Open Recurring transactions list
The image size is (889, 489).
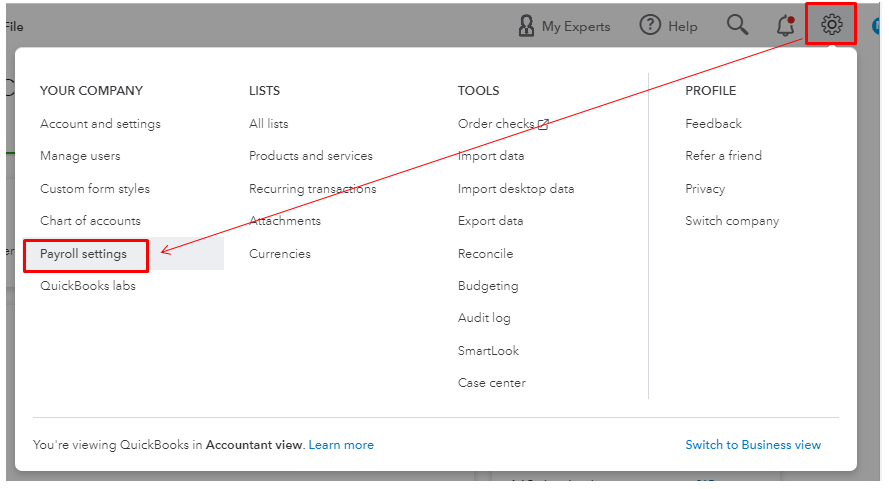[313, 189]
